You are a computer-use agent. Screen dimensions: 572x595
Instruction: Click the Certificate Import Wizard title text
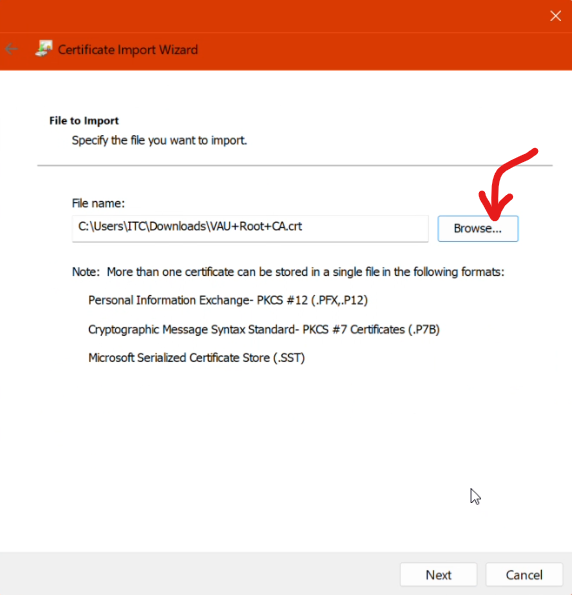[128, 50]
